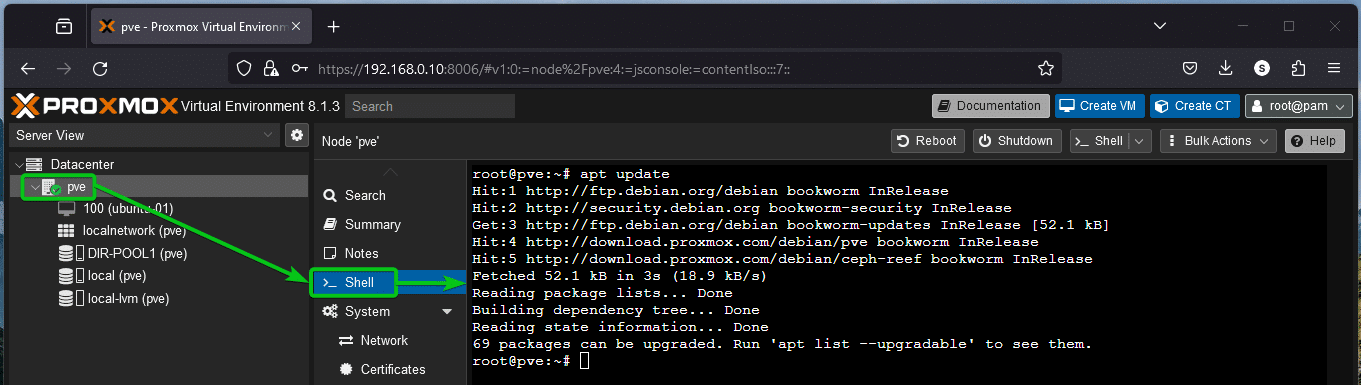1361x385 pixels.
Task: Click the Datacenter tree label
Action: click(81, 164)
